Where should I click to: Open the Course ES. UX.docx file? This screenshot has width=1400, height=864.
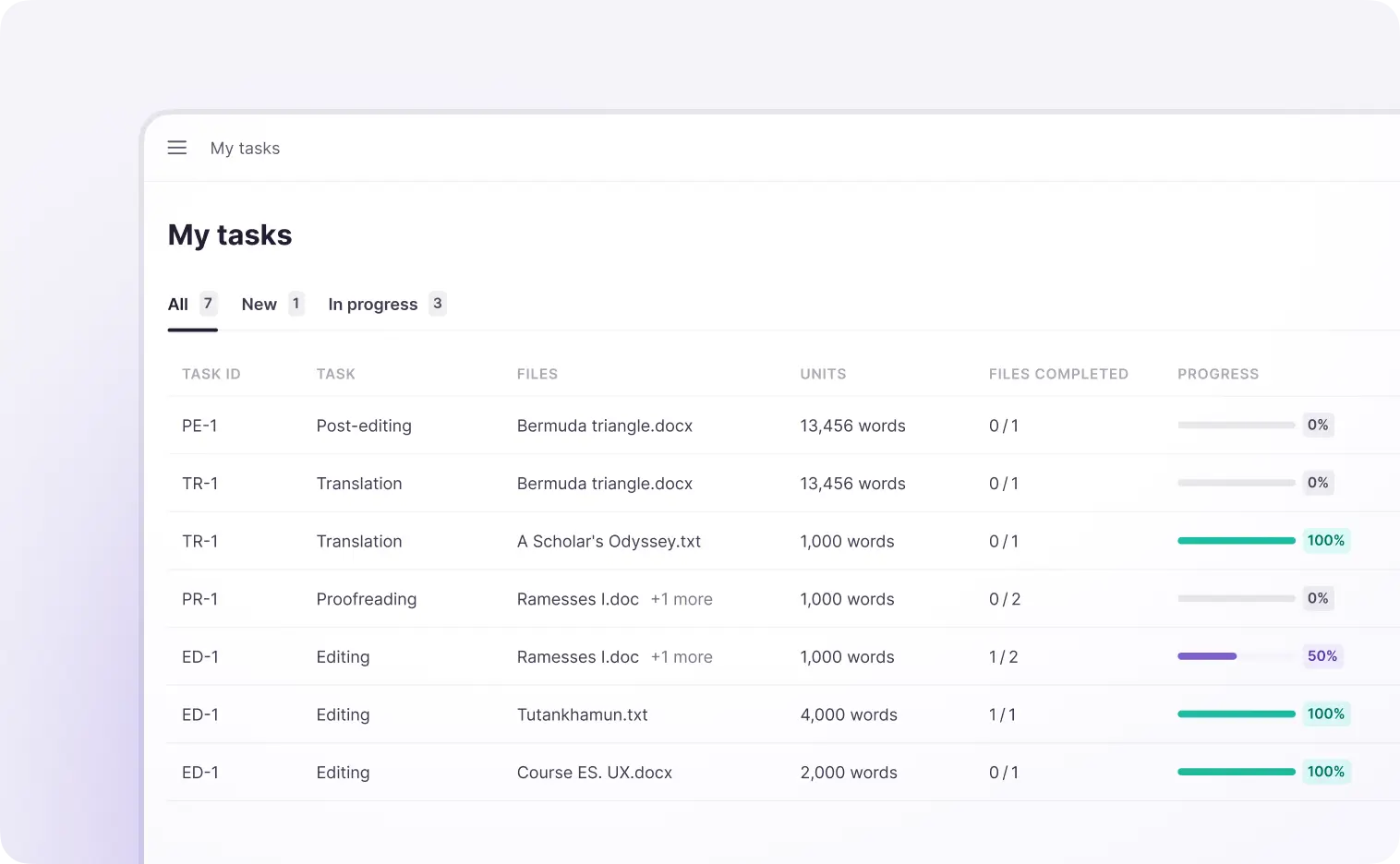[x=595, y=773]
